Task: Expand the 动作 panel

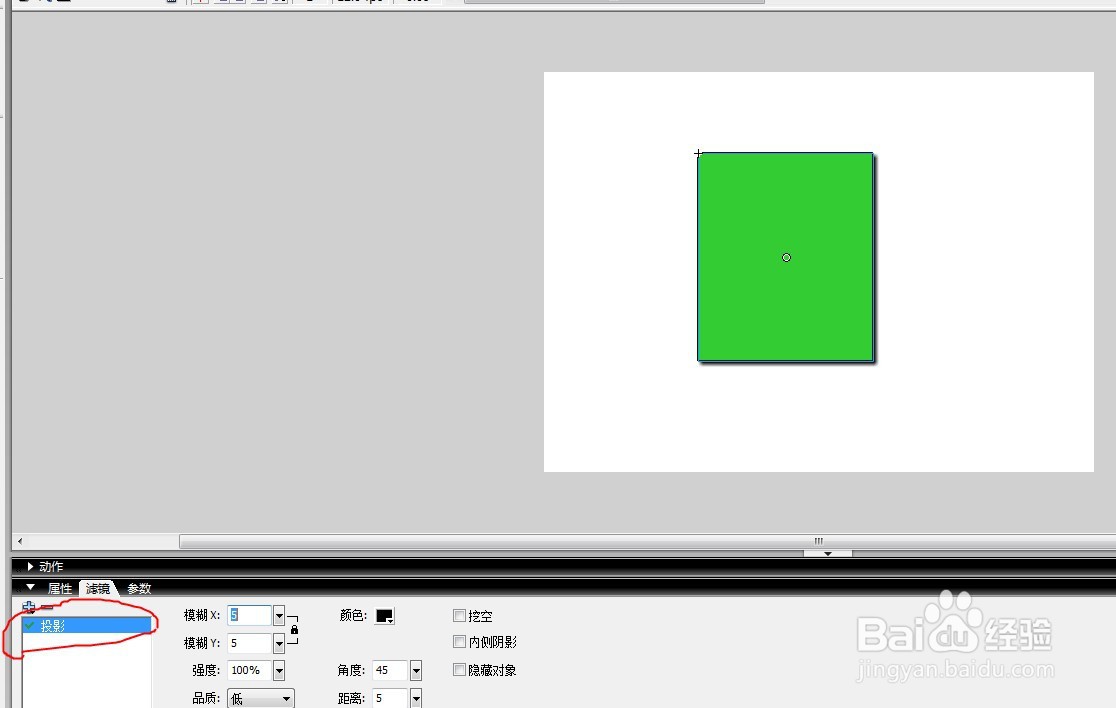Action: (30, 566)
